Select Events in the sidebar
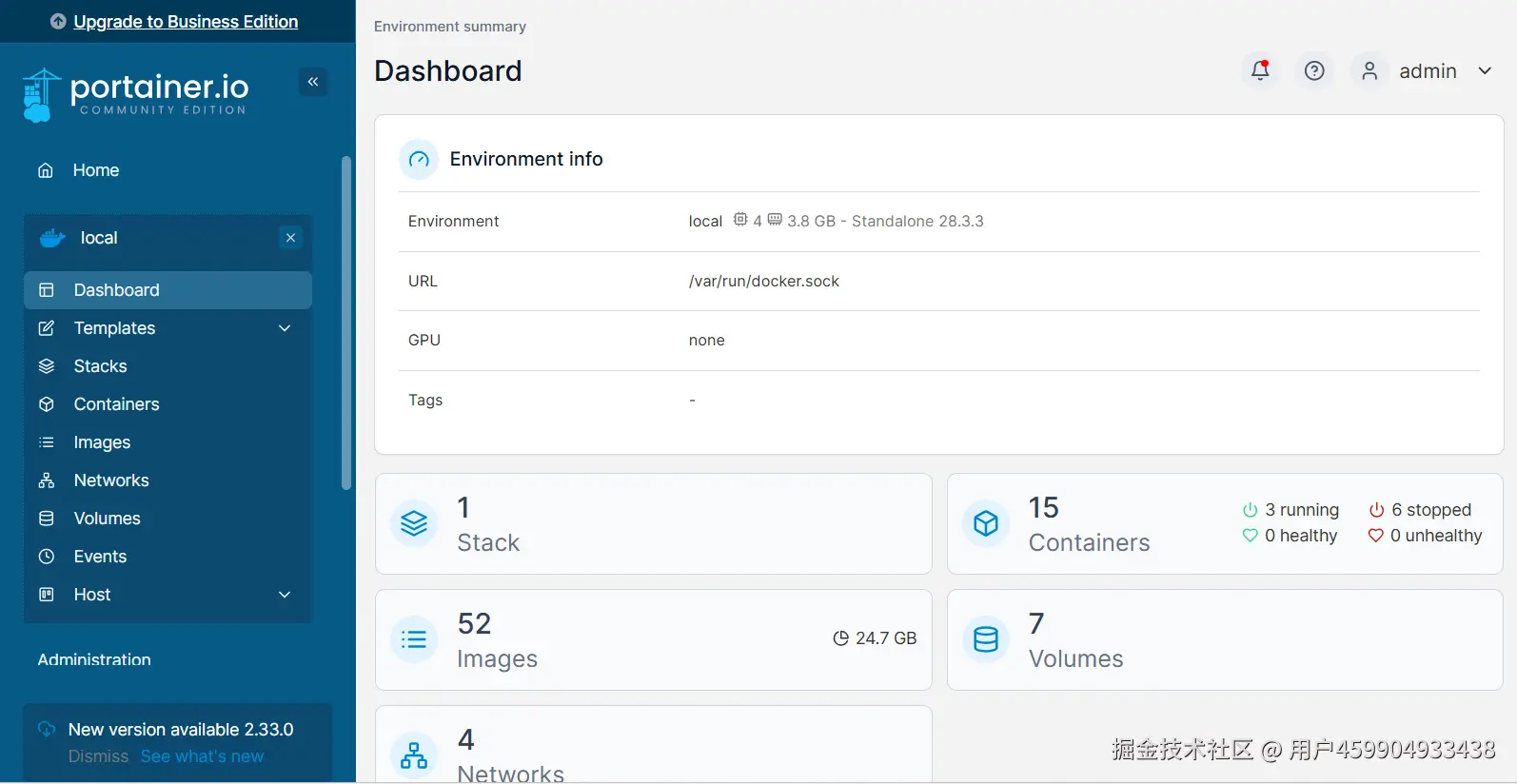 pos(100,557)
